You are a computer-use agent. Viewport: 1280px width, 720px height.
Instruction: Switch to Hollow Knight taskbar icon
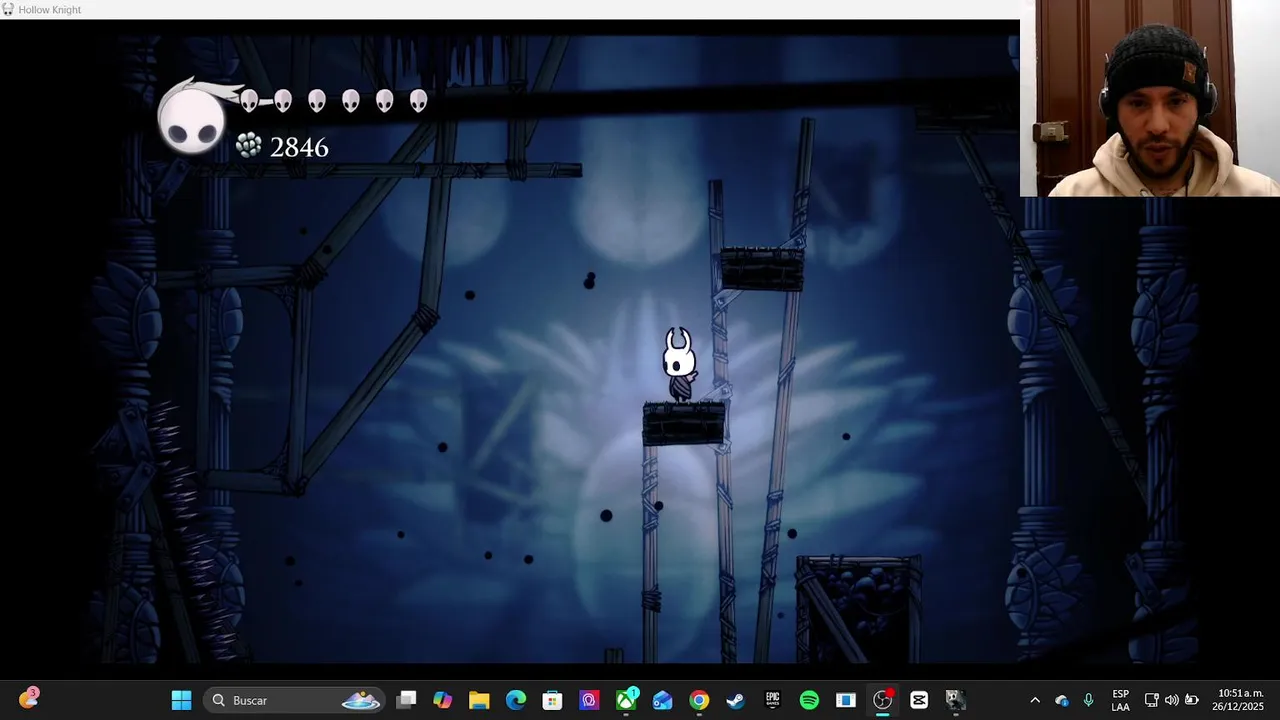[x=955, y=700]
